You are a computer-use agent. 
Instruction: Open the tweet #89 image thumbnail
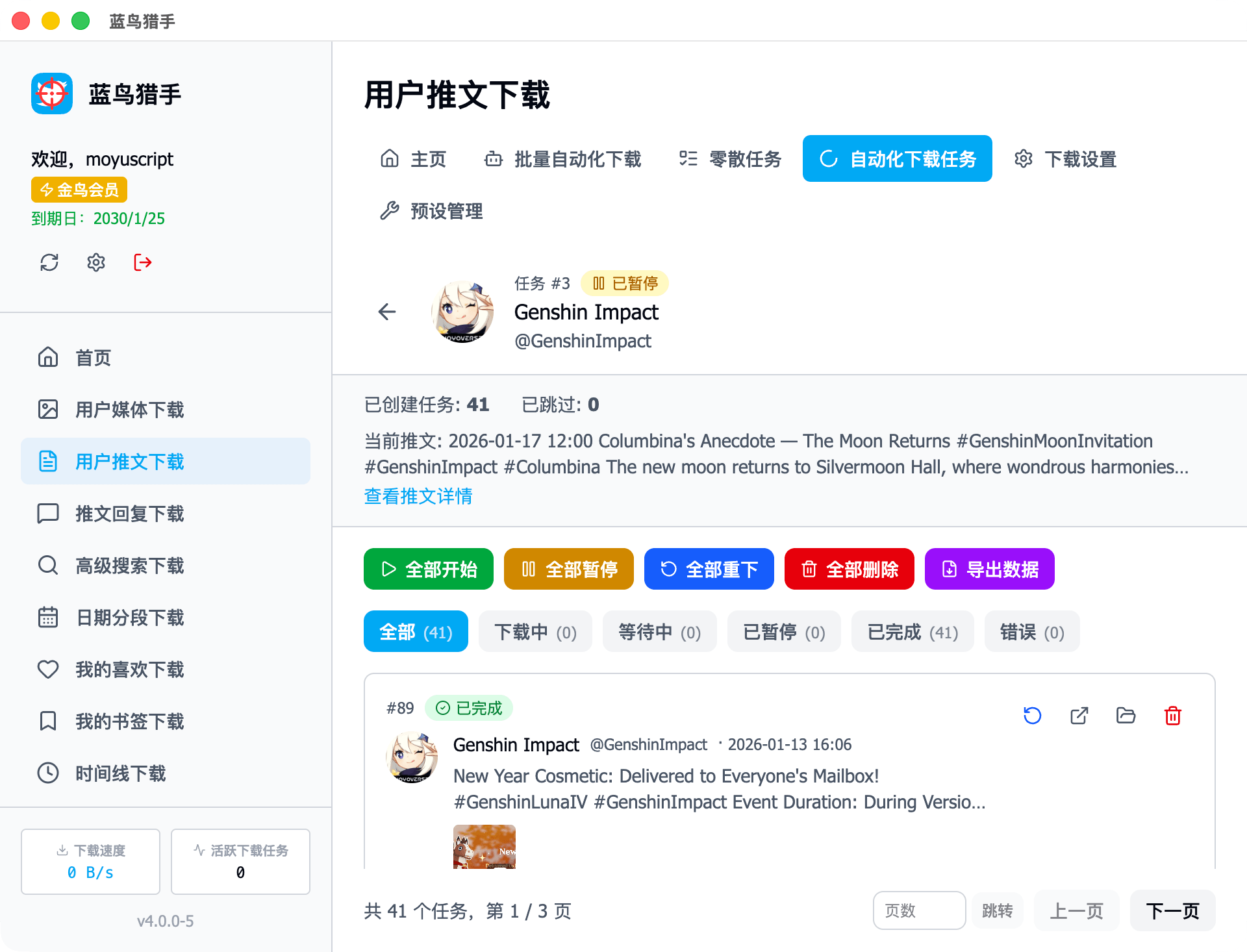click(x=485, y=847)
